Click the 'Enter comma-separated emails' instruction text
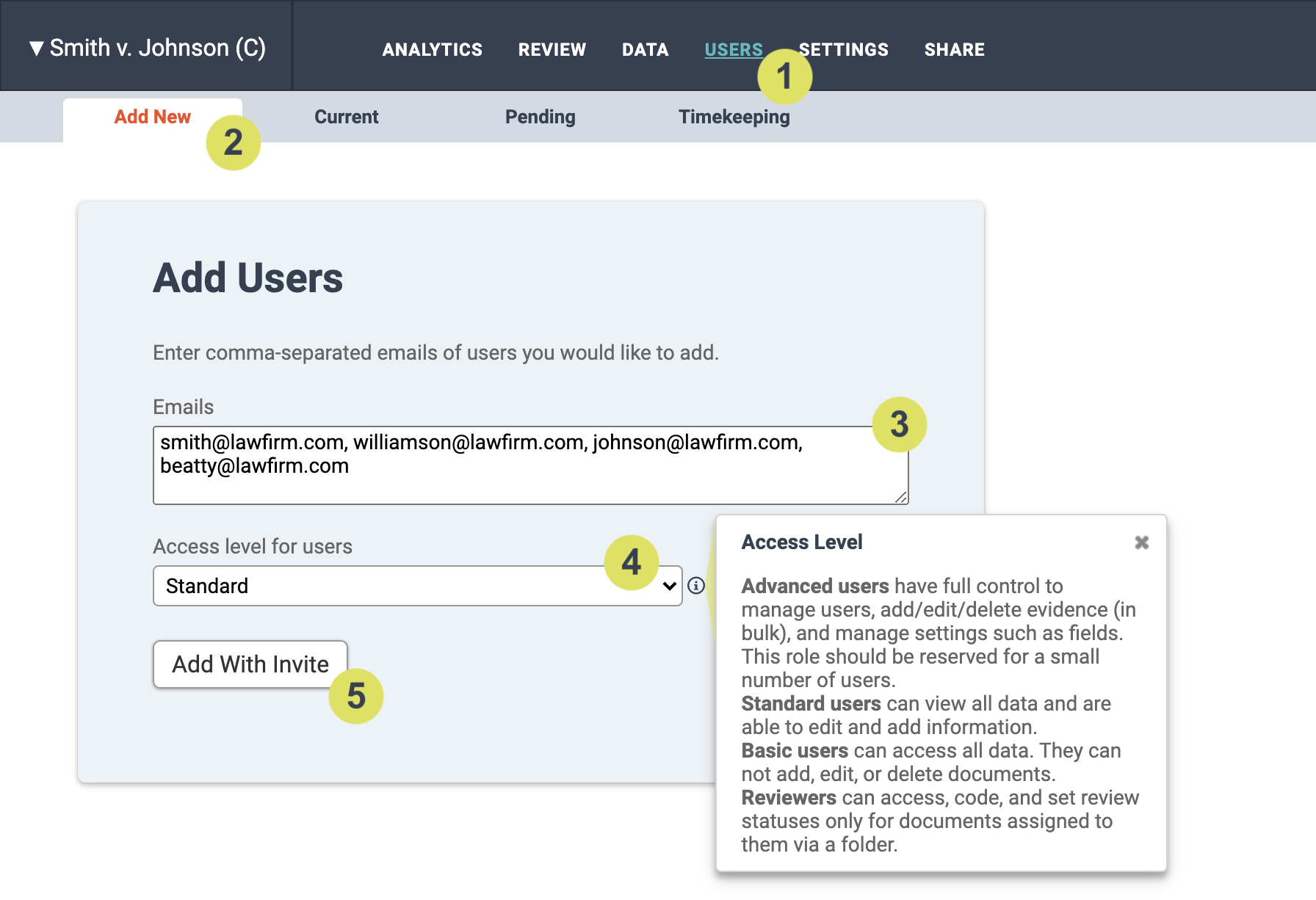The image size is (1316, 900). click(435, 353)
